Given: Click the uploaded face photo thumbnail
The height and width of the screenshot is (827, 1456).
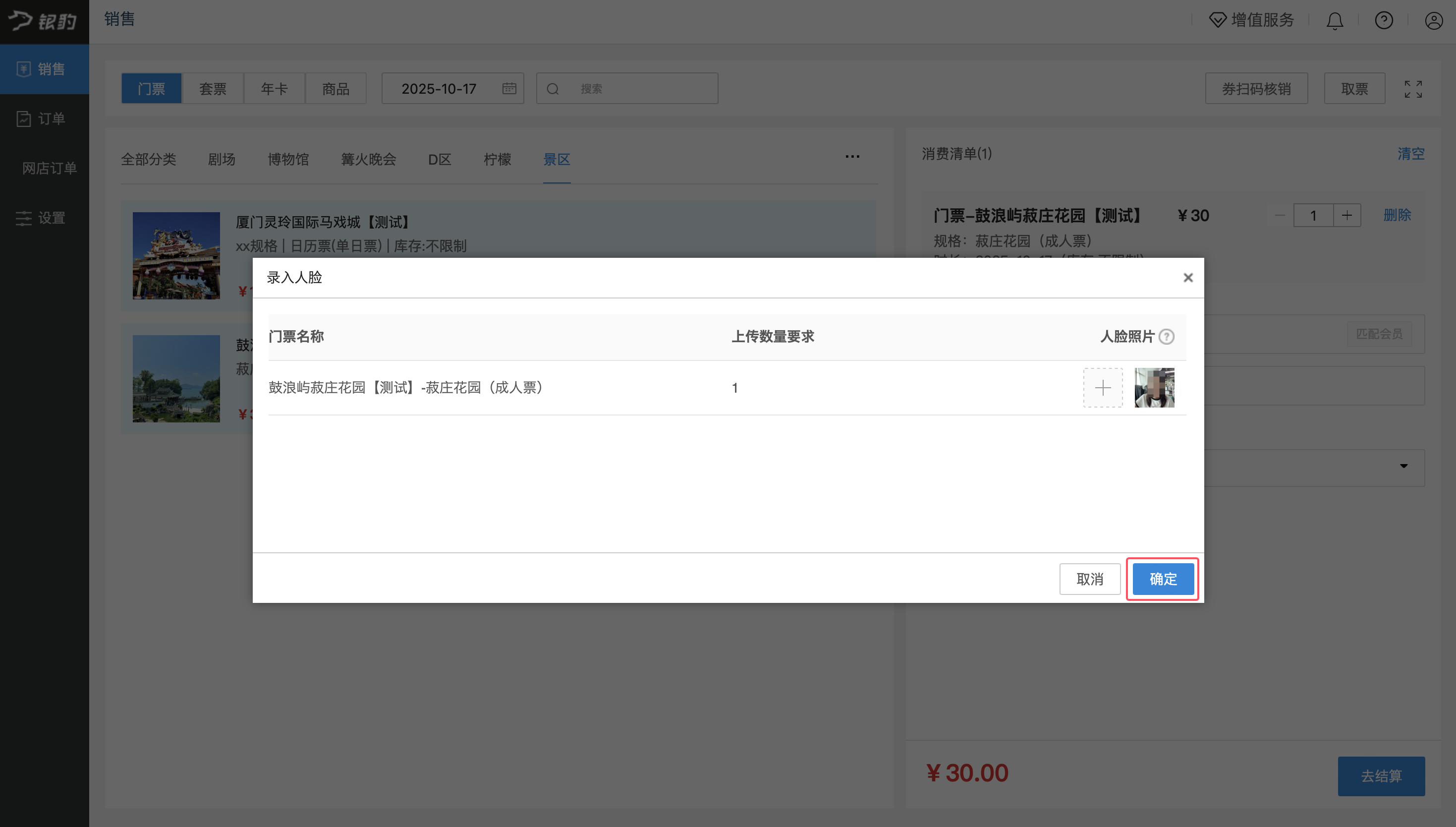Looking at the screenshot, I should click(x=1154, y=388).
